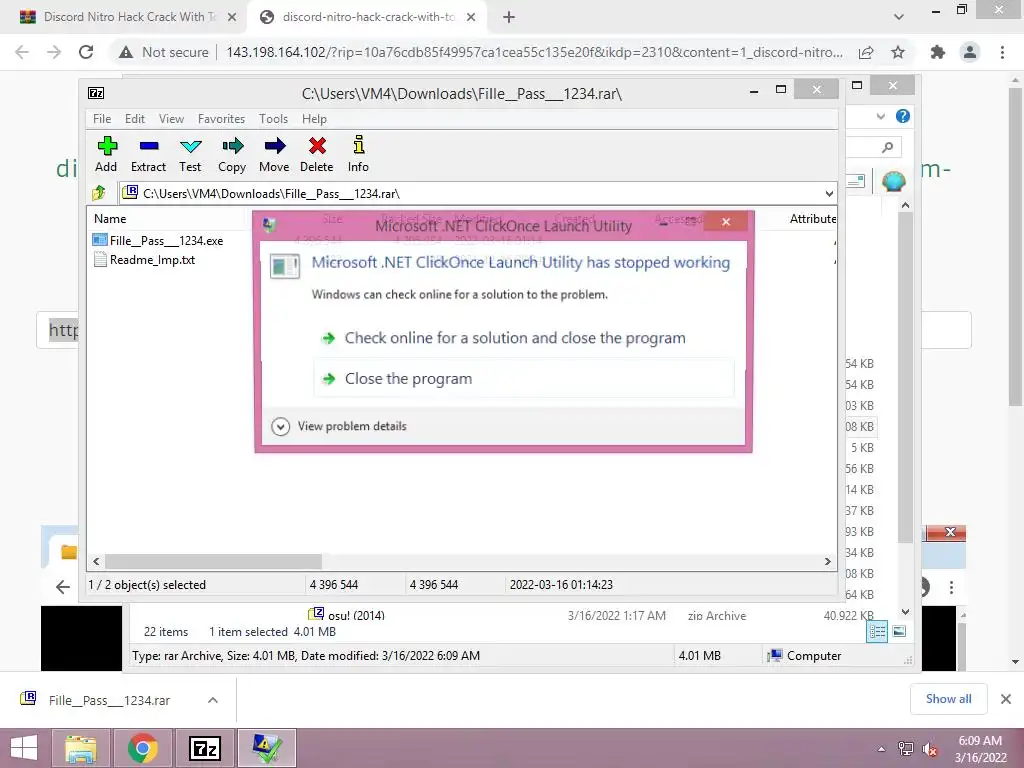The width and height of the screenshot is (1024, 768).
Task: Click the muted volume tray icon
Action: 930,749
